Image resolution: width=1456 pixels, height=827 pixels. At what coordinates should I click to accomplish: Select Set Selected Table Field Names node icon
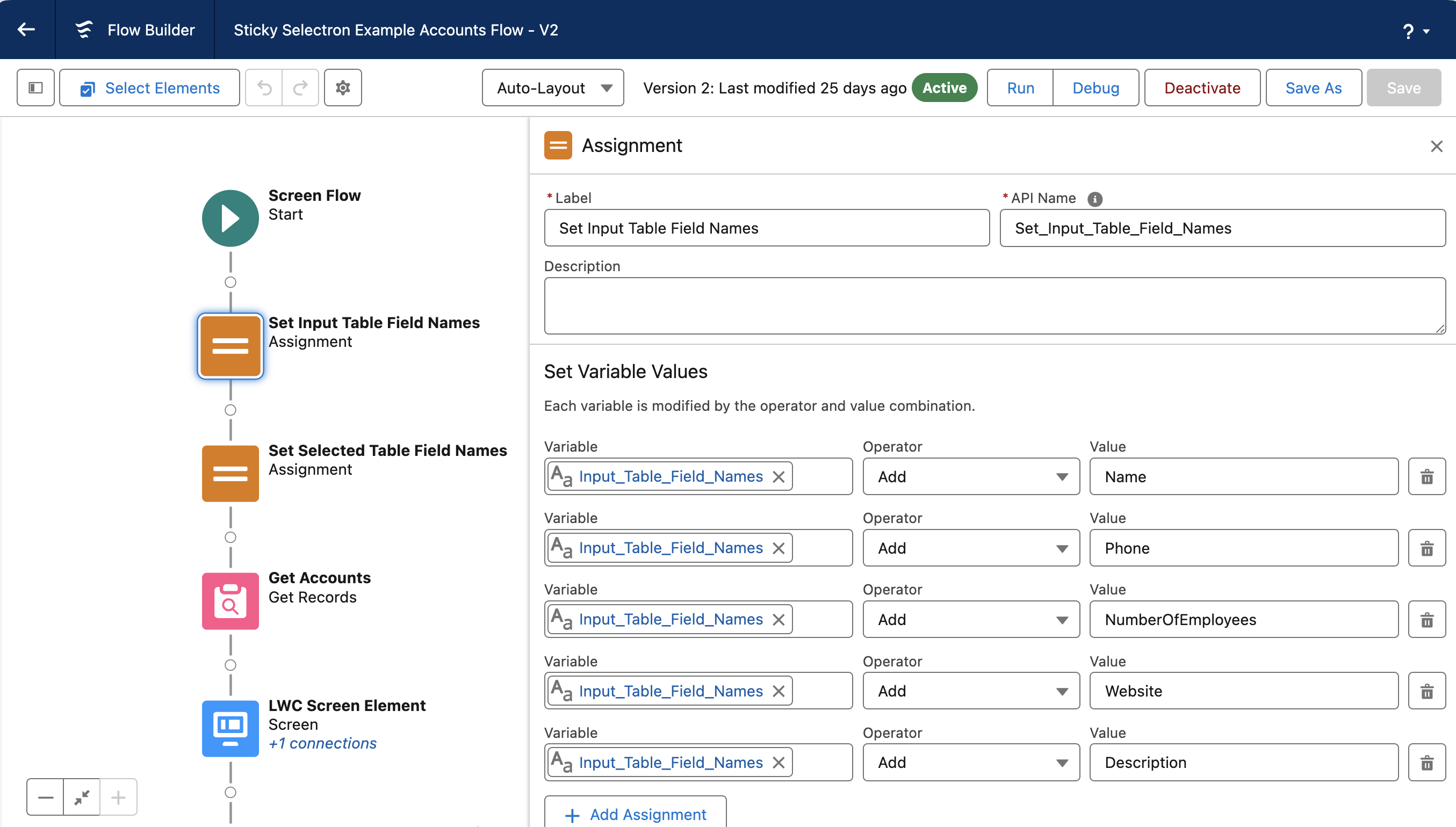(x=230, y=473)
